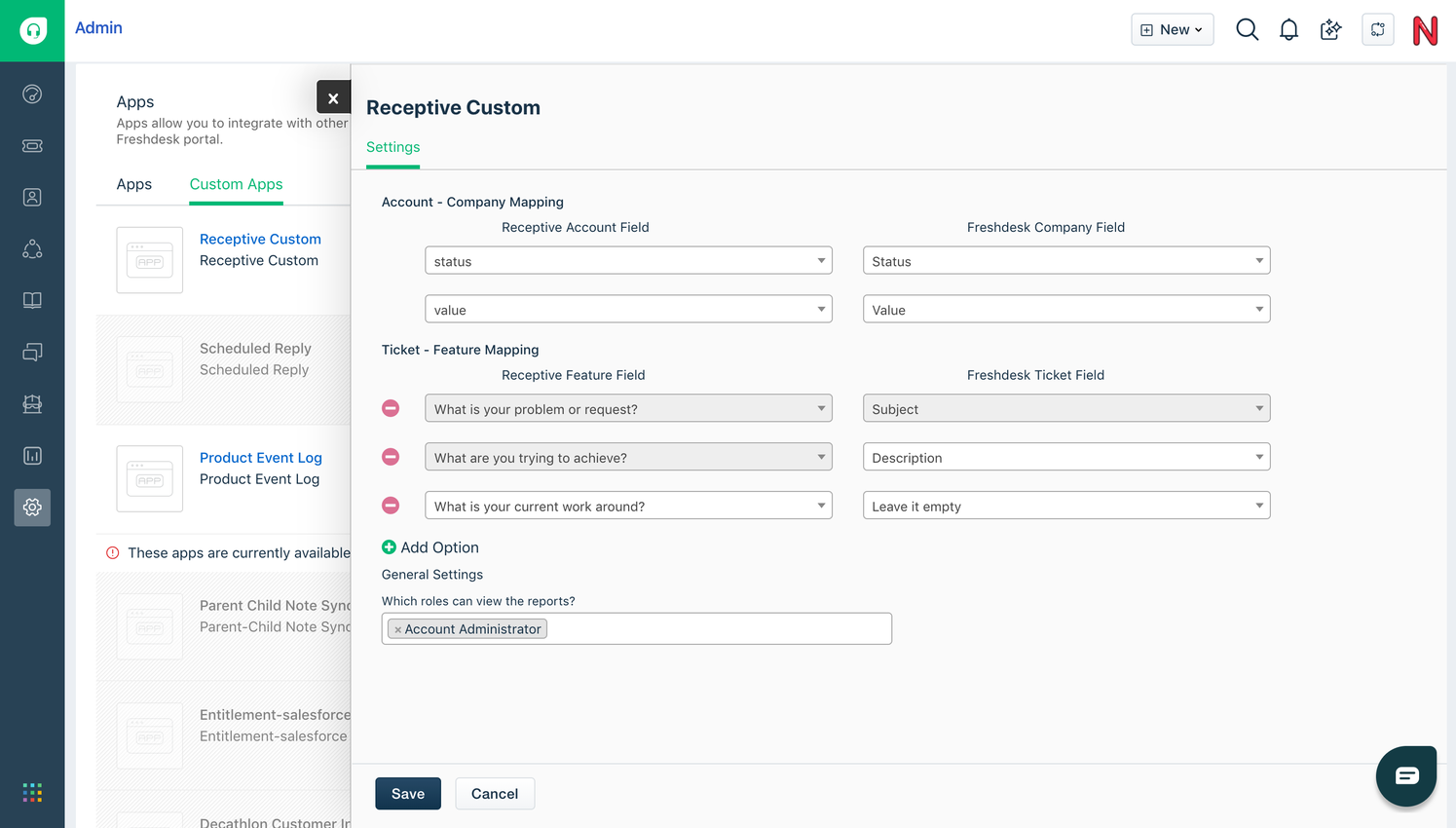Open the Analytics bar-chart icon
The height and width of the screenshot is (828, 1456).
[x=32, y=455]
